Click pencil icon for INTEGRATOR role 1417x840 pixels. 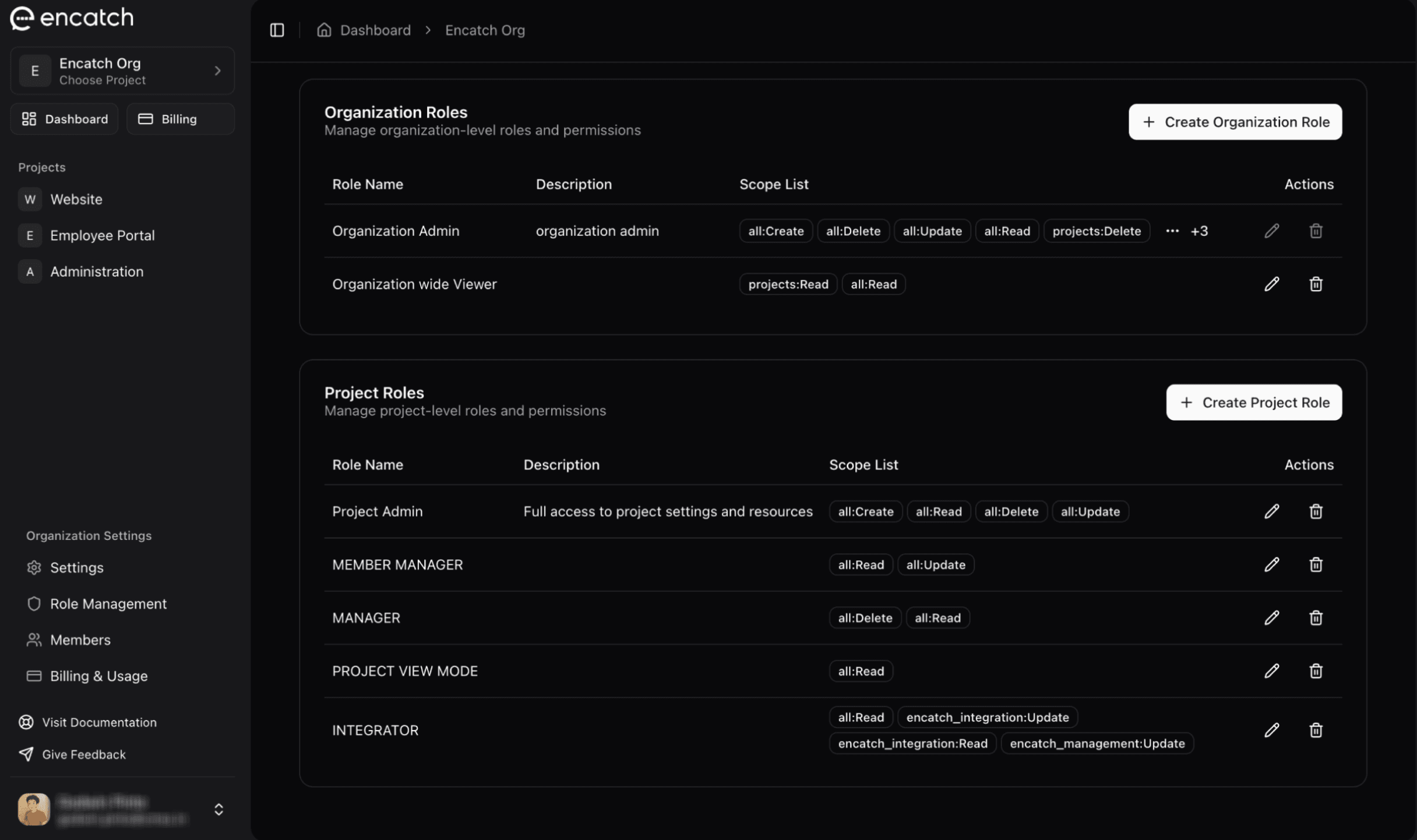(x=1271, y=730)
